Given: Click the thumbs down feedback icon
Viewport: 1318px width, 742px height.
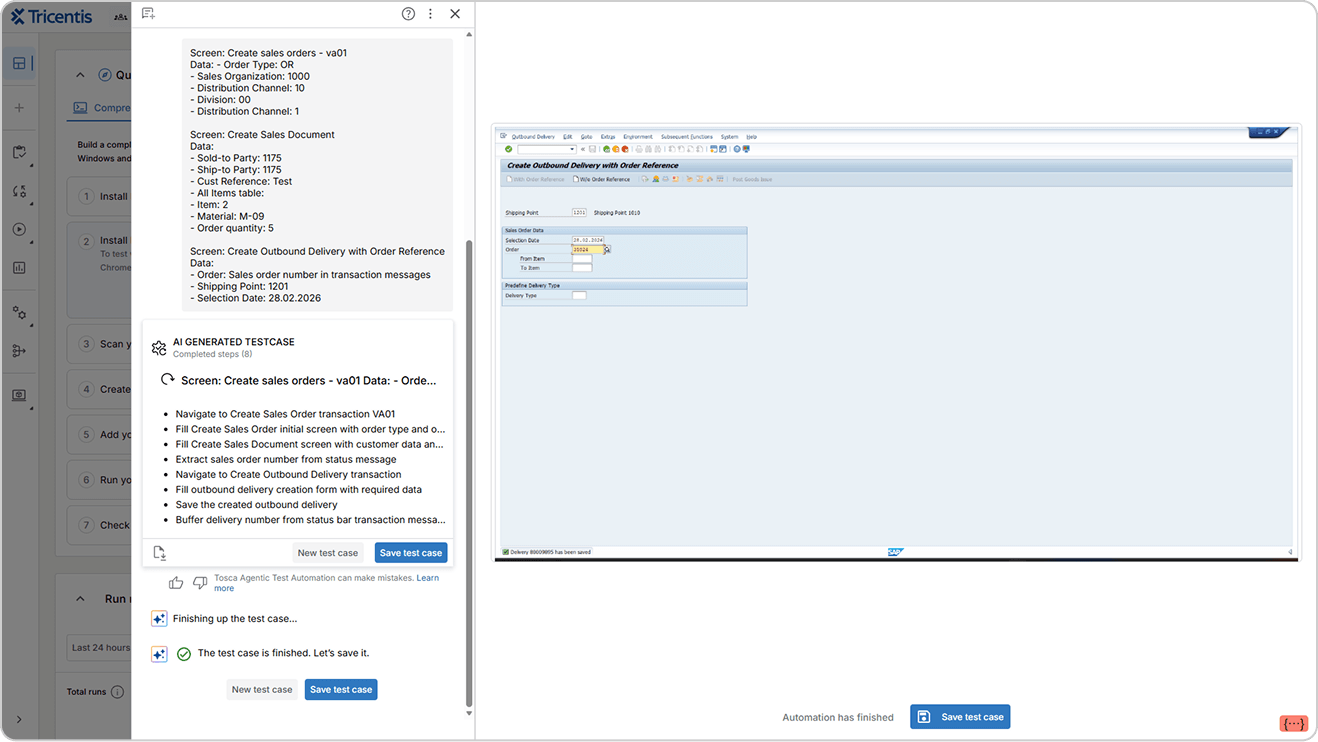Looking at the screenshot, I should pos(200,583).
